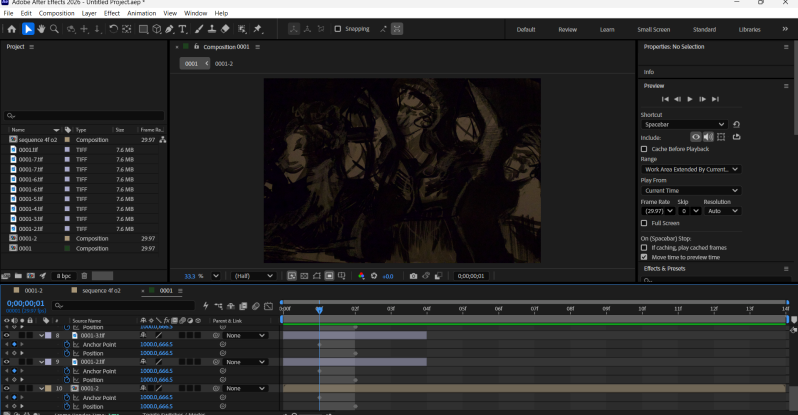Select the Rectangle shape tool
This screenshot has height=415, width=798.
pyautogui.click(x=144, y=29)
